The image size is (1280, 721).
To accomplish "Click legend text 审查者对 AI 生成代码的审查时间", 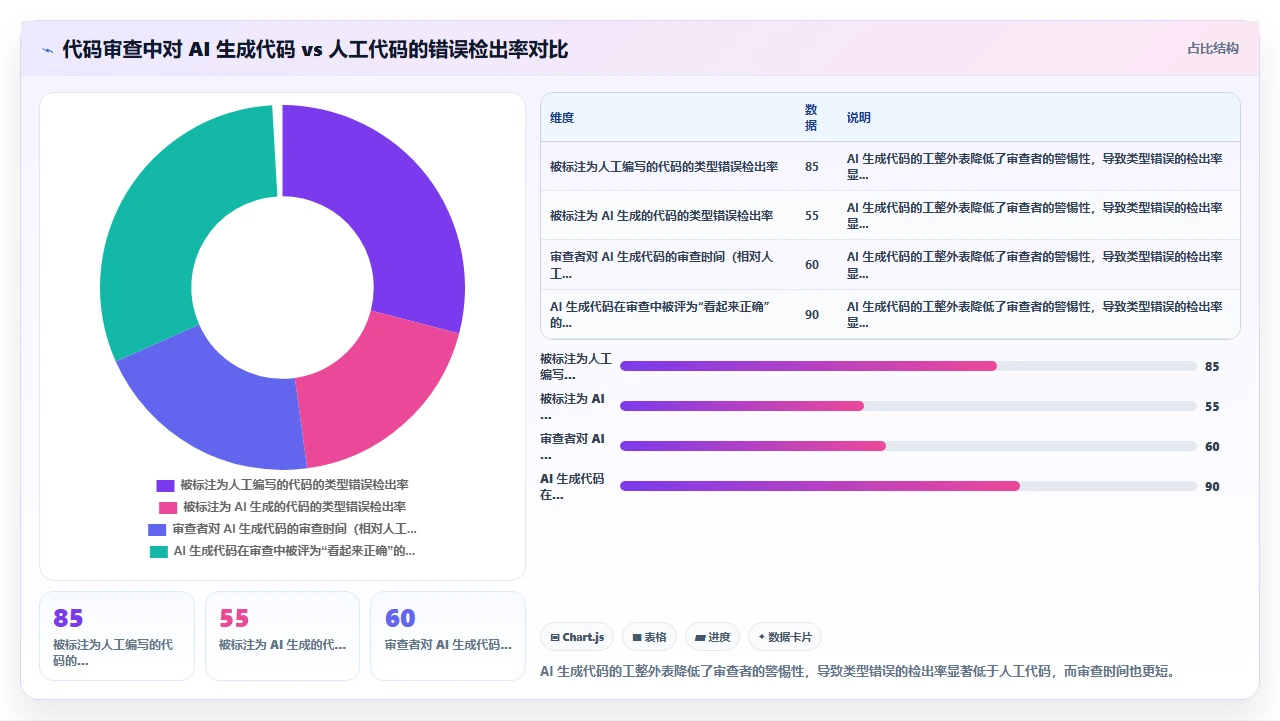I will click(x=294, y=529).
